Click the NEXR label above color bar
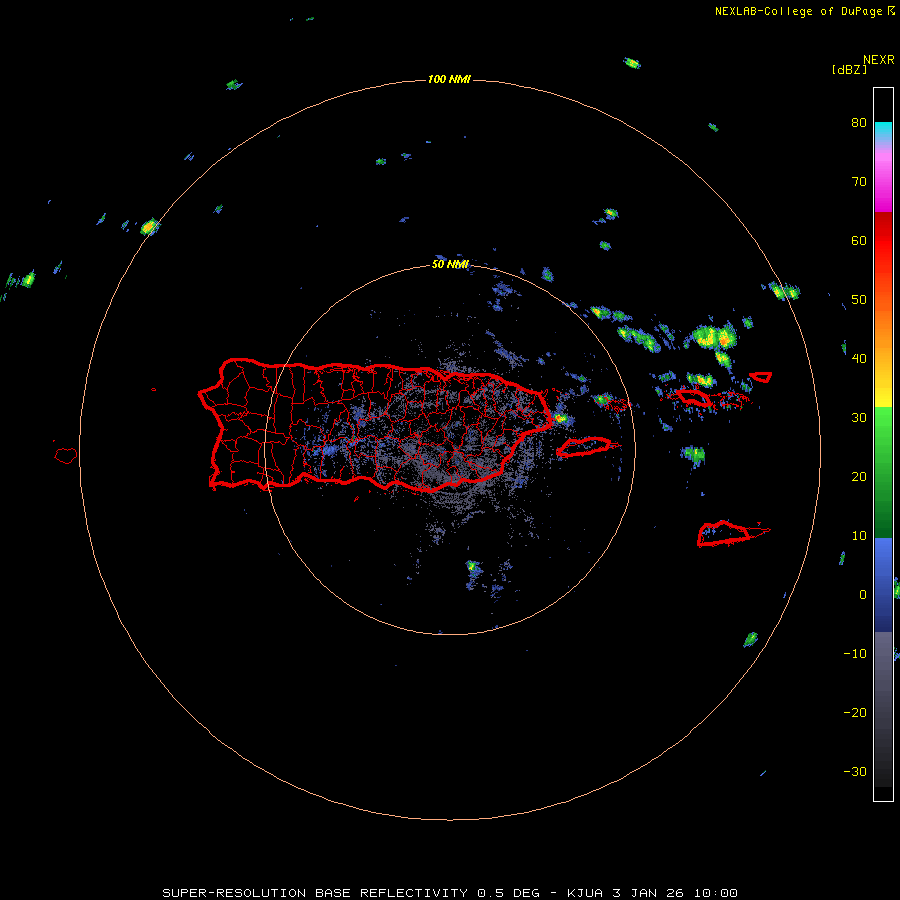The width and height of the screenshot is (900, 900). (879, 60)
